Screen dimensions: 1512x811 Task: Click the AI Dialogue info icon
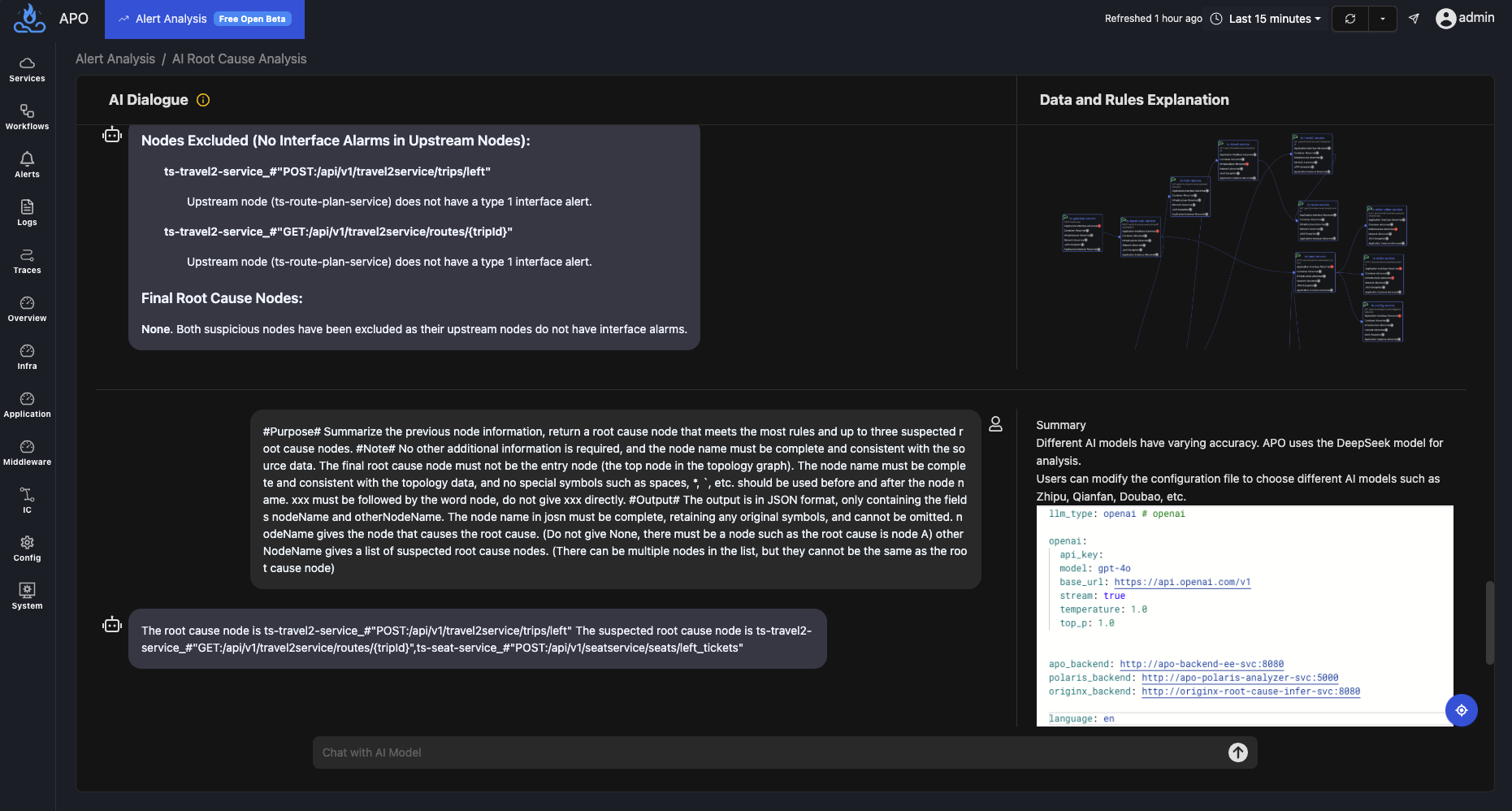point(203,100)
